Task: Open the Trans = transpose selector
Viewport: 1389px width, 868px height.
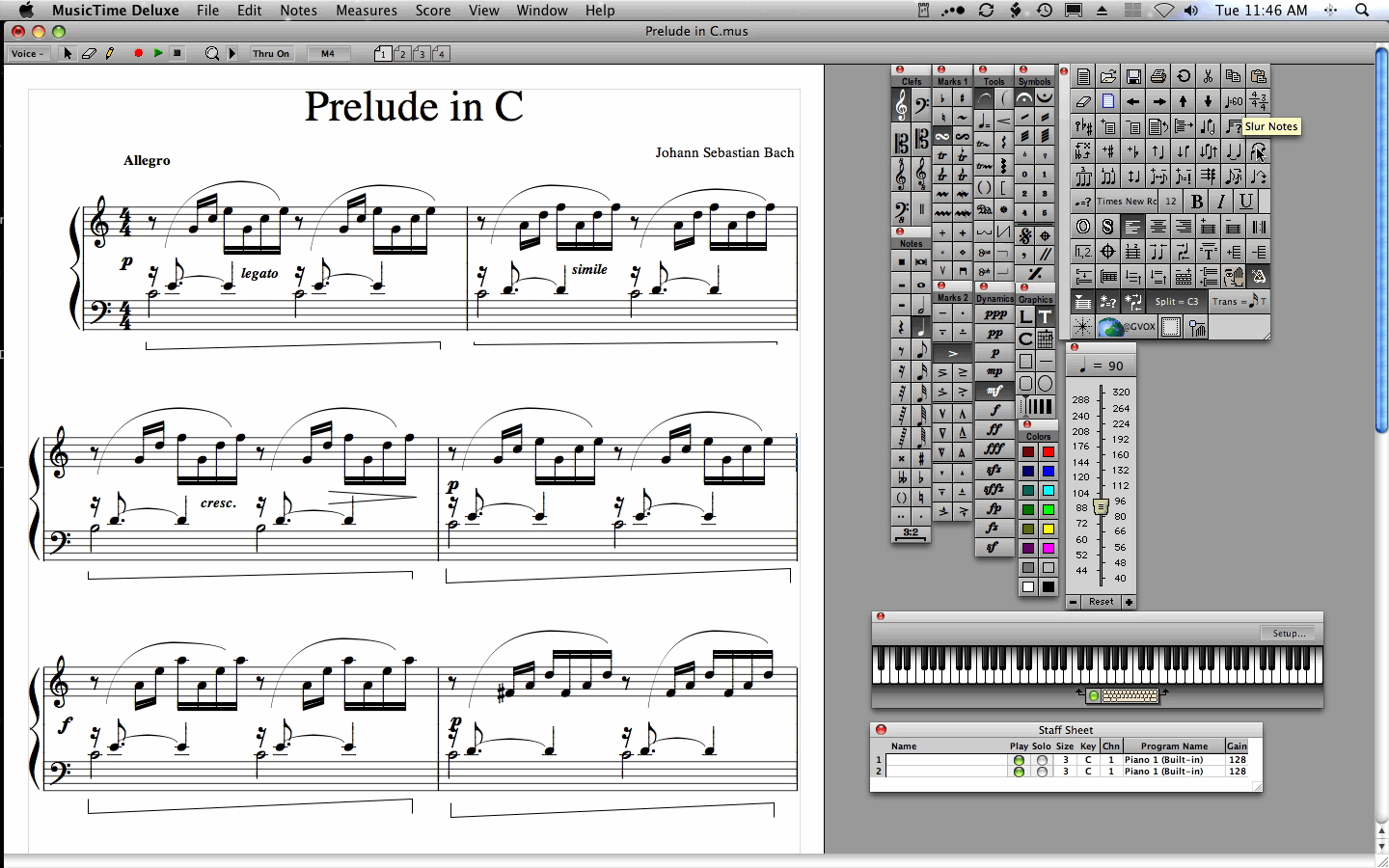Action: 1239,302
